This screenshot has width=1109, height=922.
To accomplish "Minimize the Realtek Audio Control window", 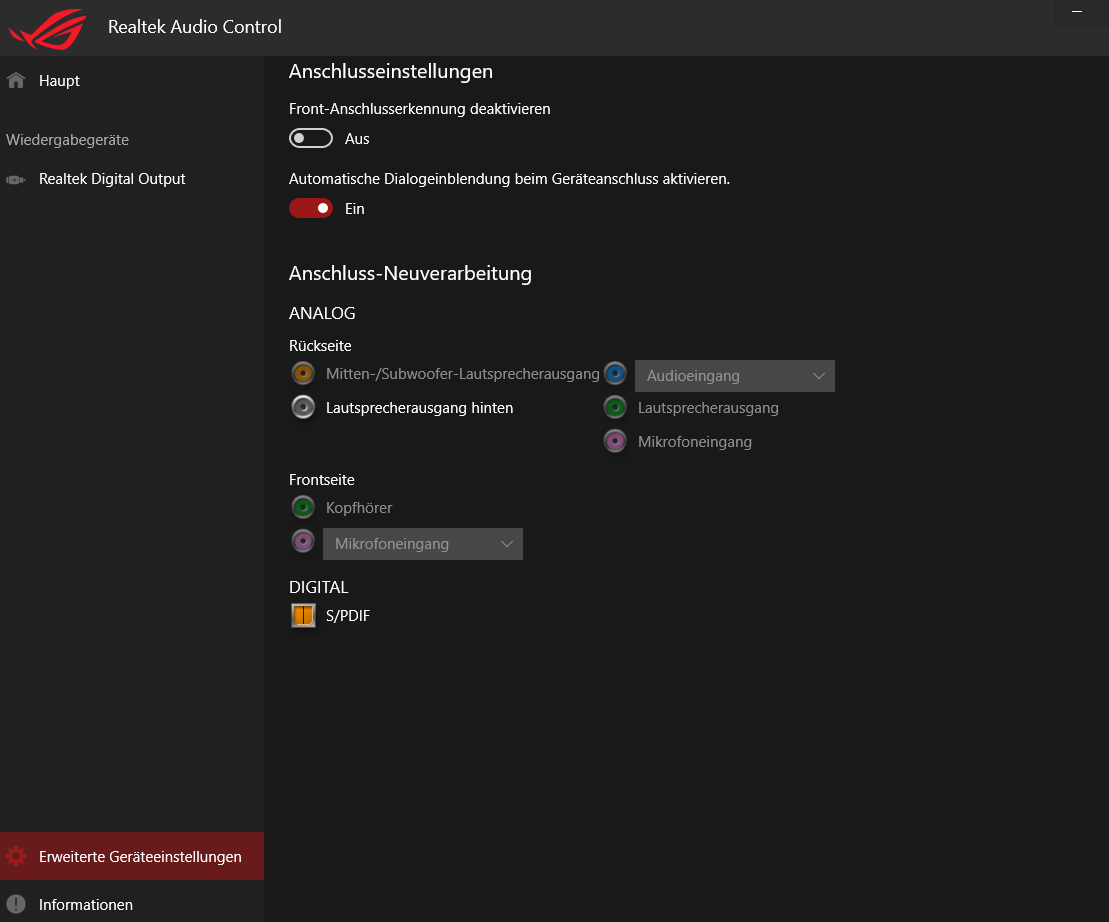I will (x=1077, y=13).
